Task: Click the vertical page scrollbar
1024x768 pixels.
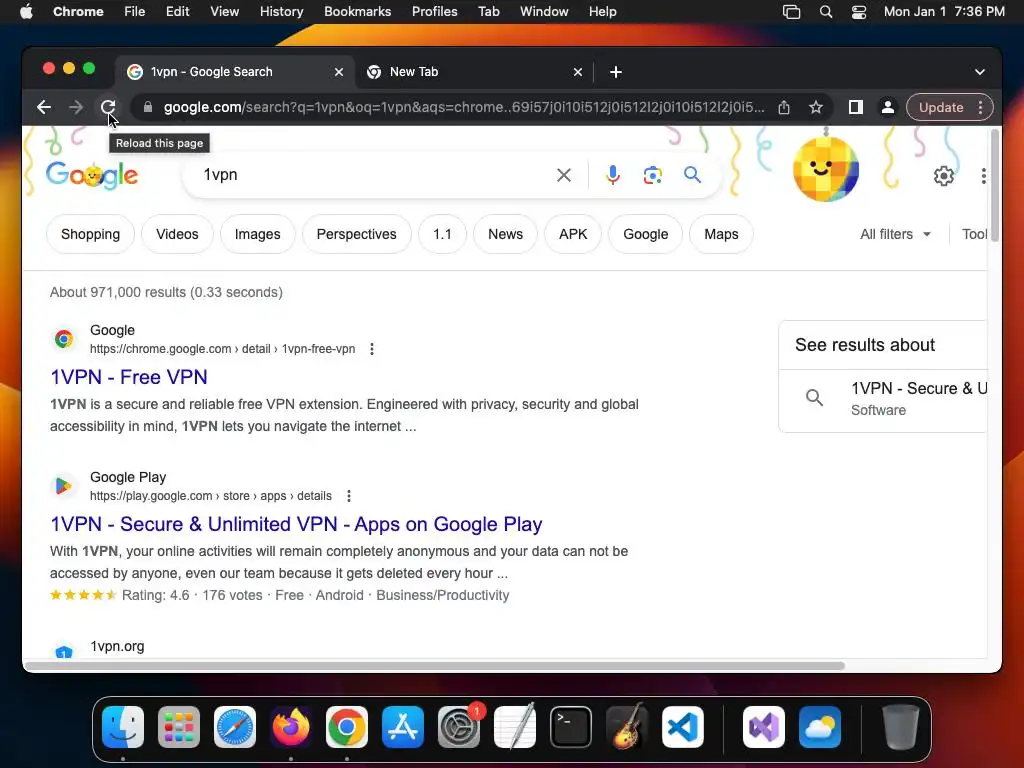Action: (x=995, y=185)
